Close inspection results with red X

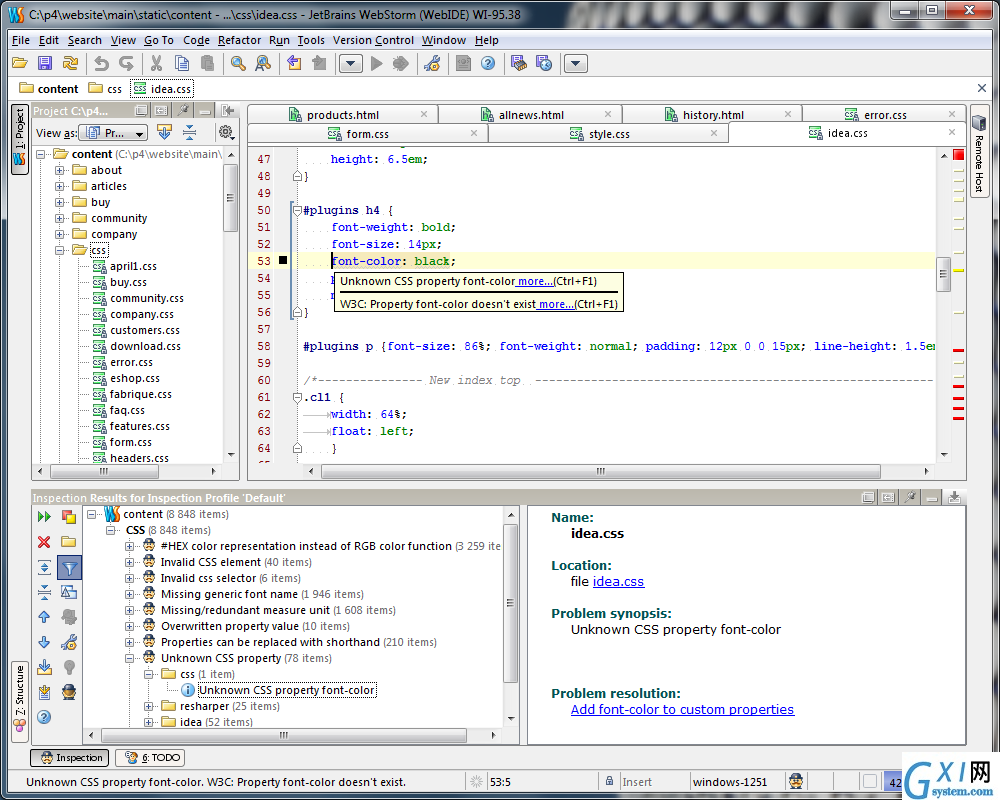pos(44,542)
